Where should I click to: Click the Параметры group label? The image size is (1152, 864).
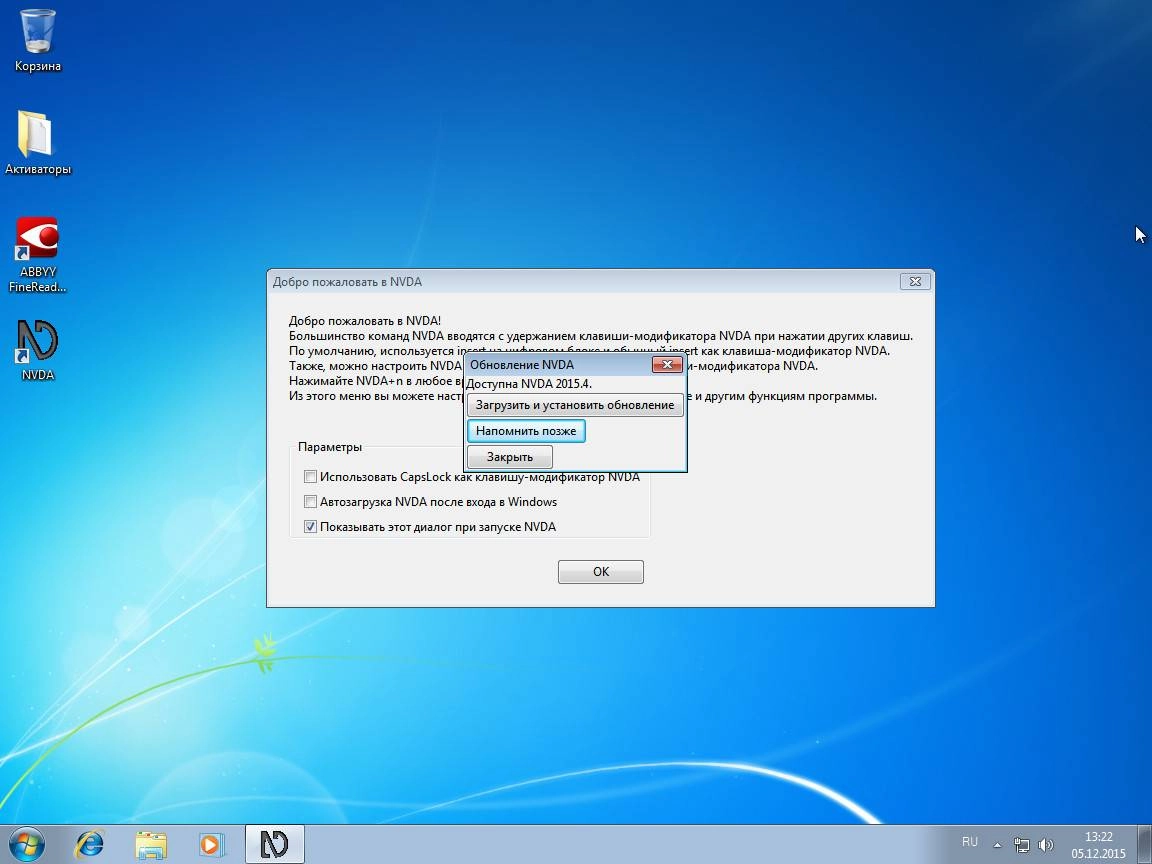330,447
